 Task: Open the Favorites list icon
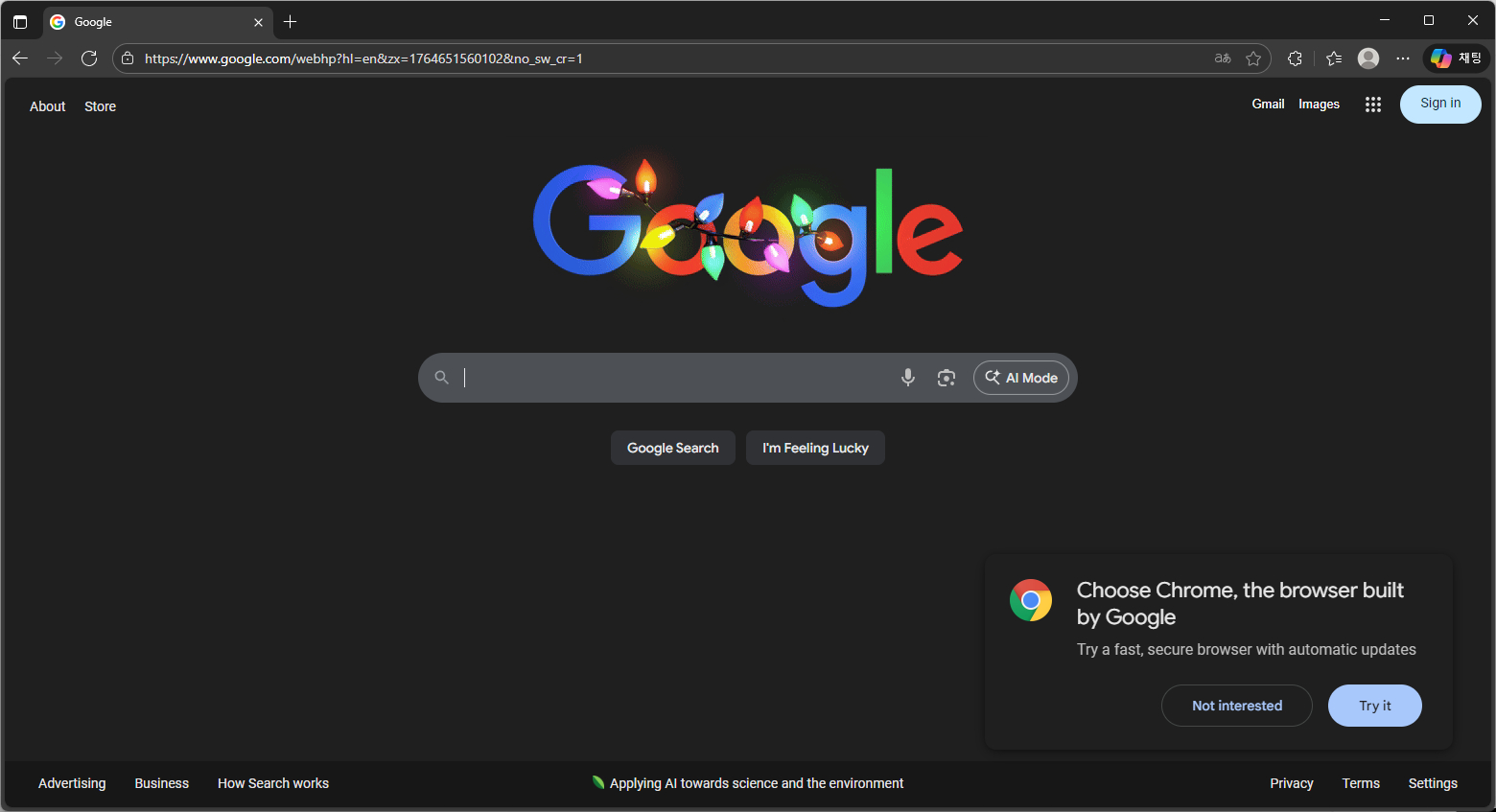pos(1334,58)
